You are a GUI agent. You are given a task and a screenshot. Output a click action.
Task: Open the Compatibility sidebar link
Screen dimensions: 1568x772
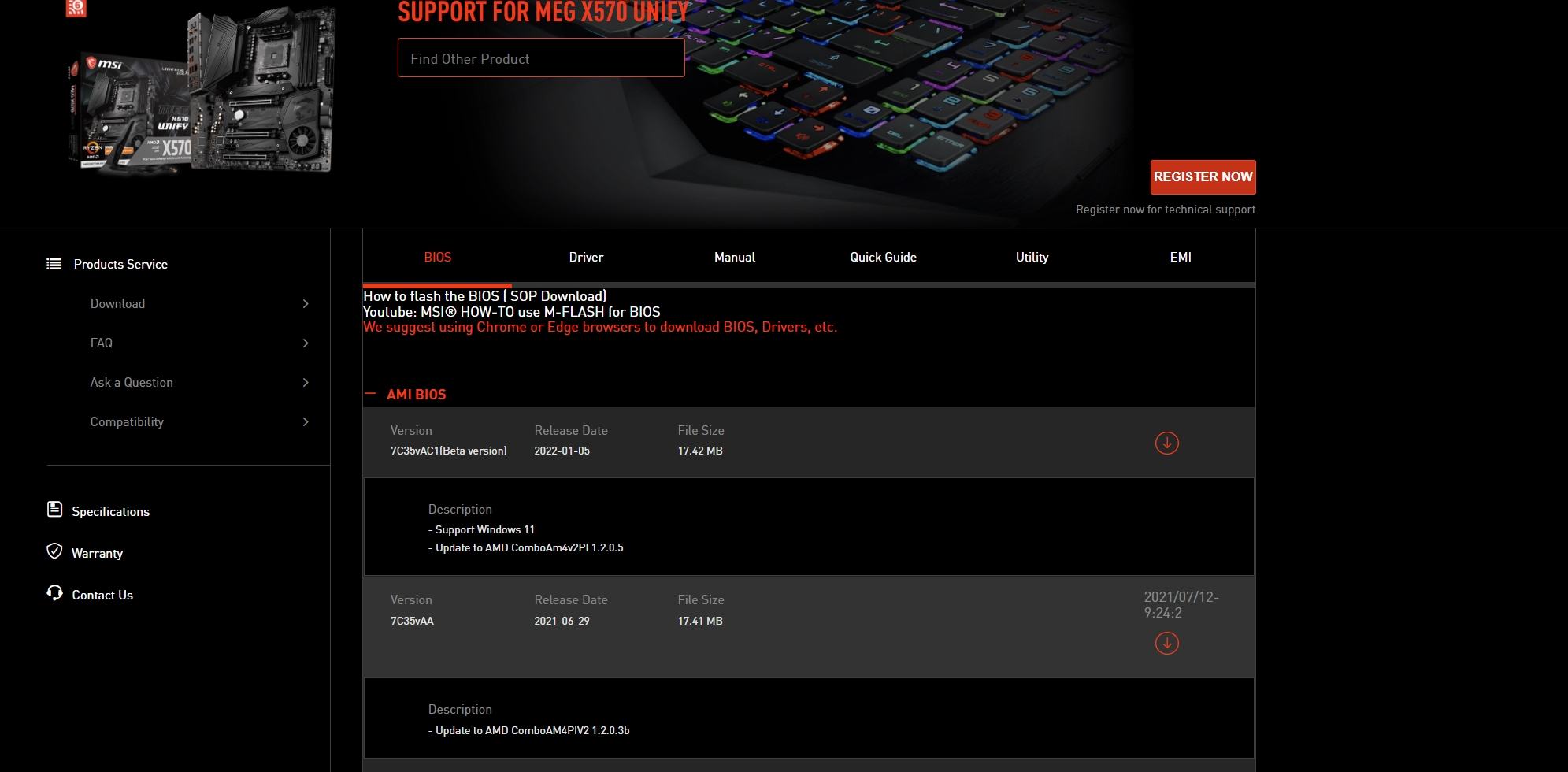click(127, 421)
